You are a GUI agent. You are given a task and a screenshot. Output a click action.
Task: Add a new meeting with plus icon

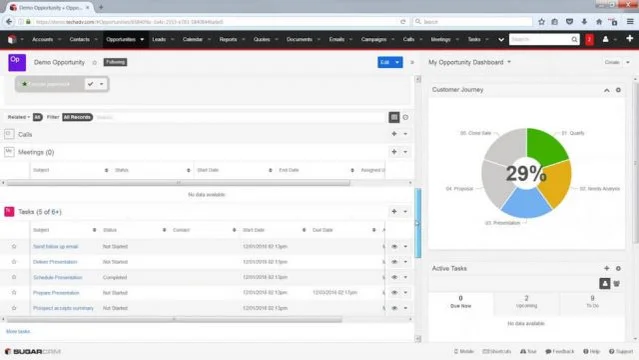(394, 152)
